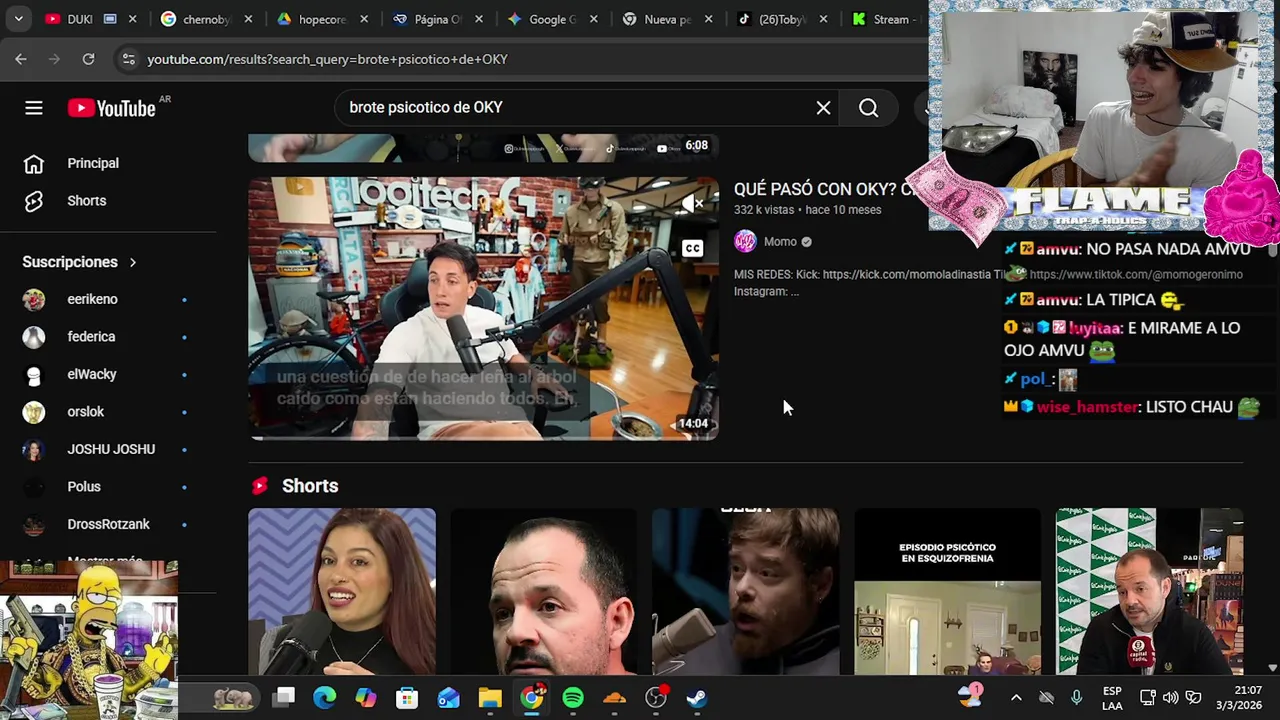Open the clock and date 21:07
1280x720 pixels.
pyautogui.click(x=1239, y=698)
